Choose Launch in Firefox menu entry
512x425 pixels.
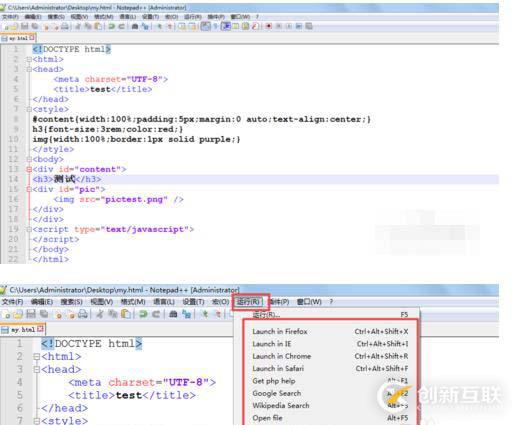click(x=330, y=332)
